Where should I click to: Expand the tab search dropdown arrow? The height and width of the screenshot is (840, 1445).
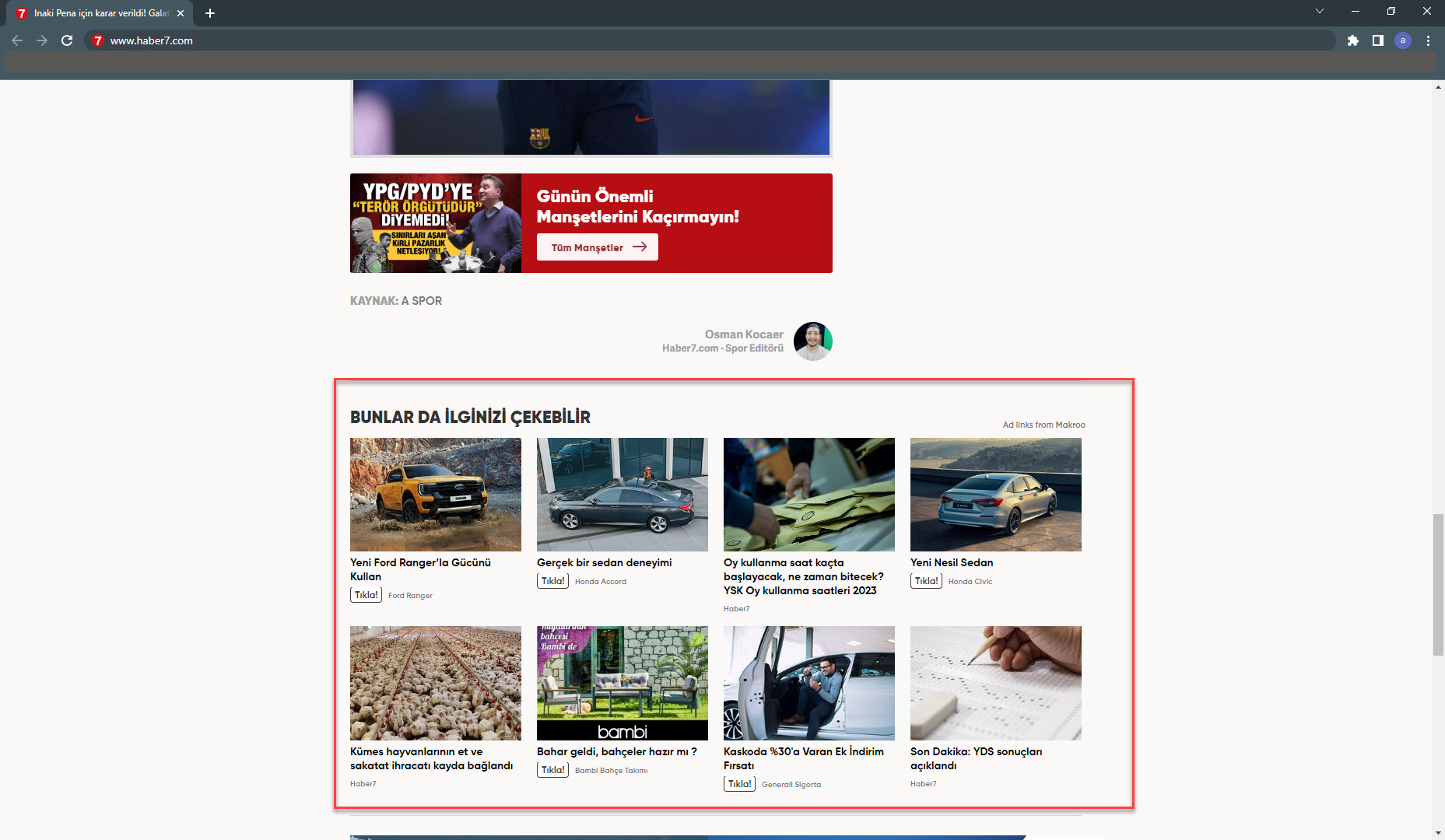[1320, 11]
